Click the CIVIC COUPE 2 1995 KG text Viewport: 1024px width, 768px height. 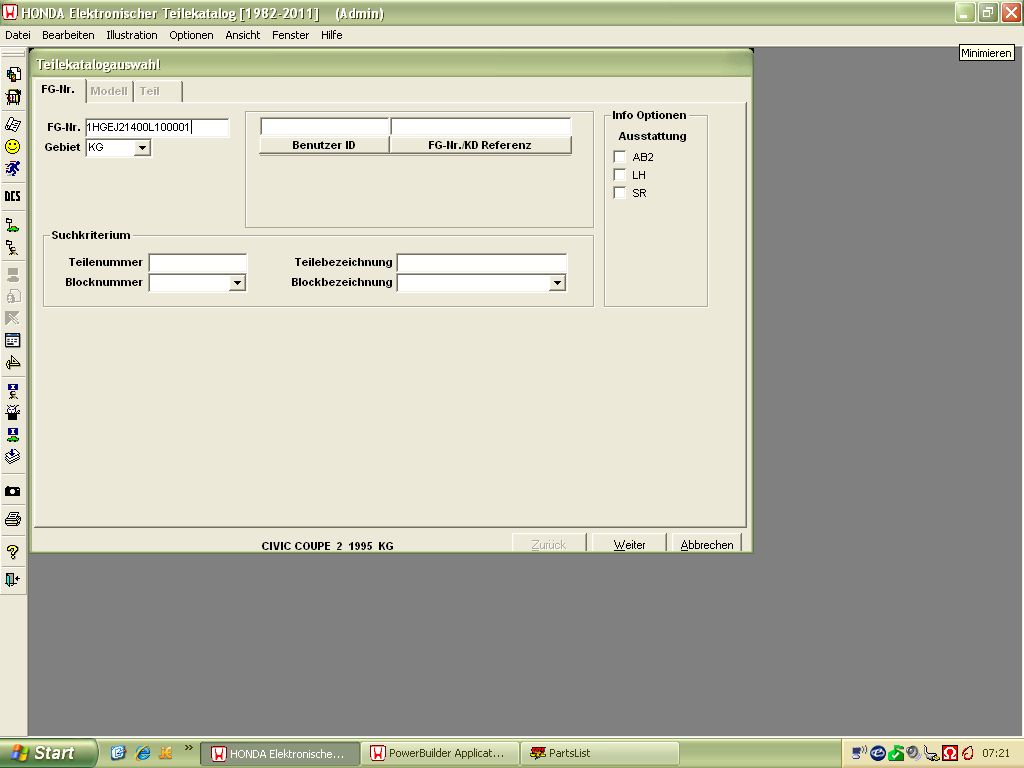pos(327,546)
